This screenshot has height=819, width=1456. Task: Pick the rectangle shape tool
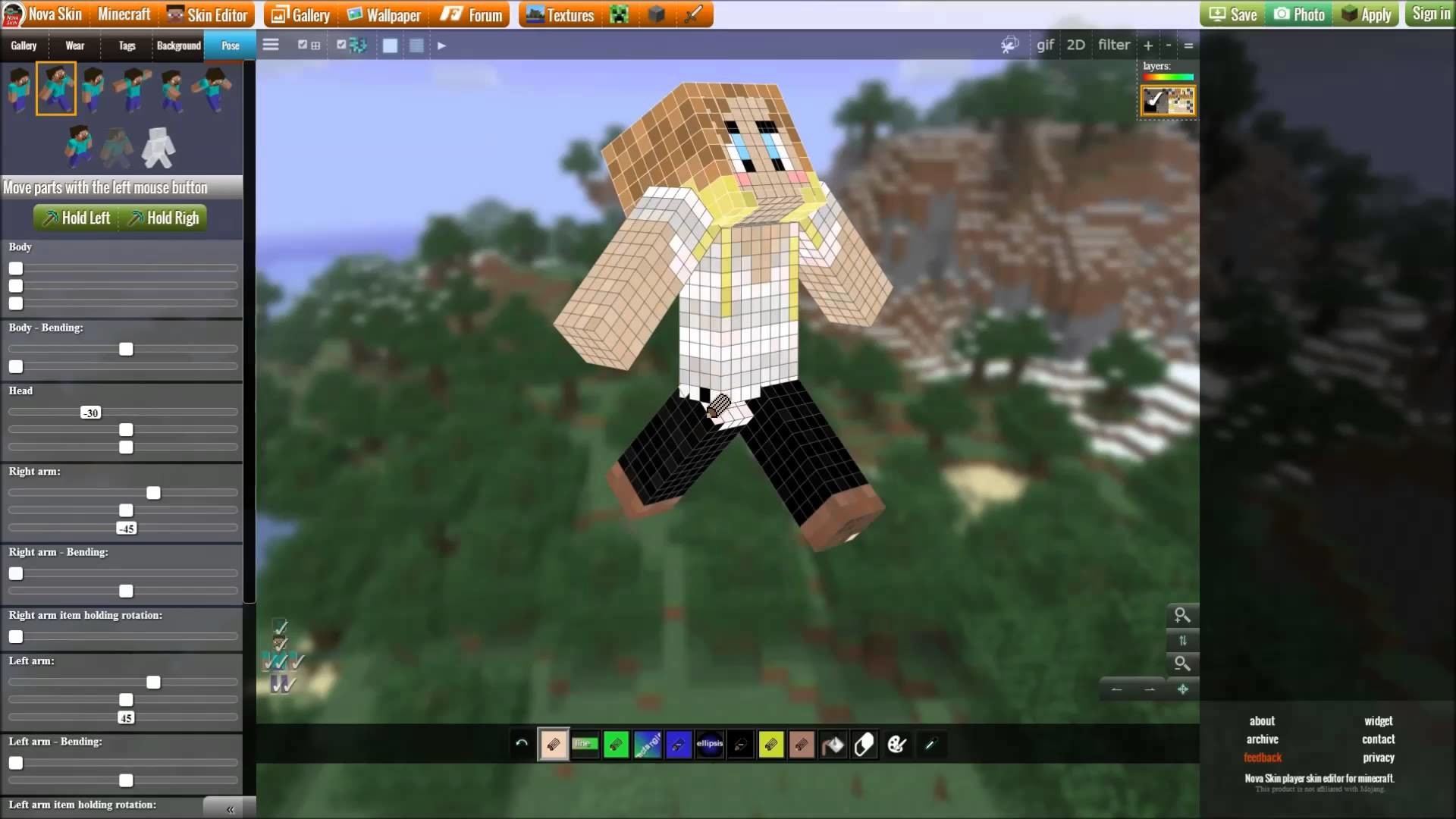pyautogui.click(x=647, y=744)
